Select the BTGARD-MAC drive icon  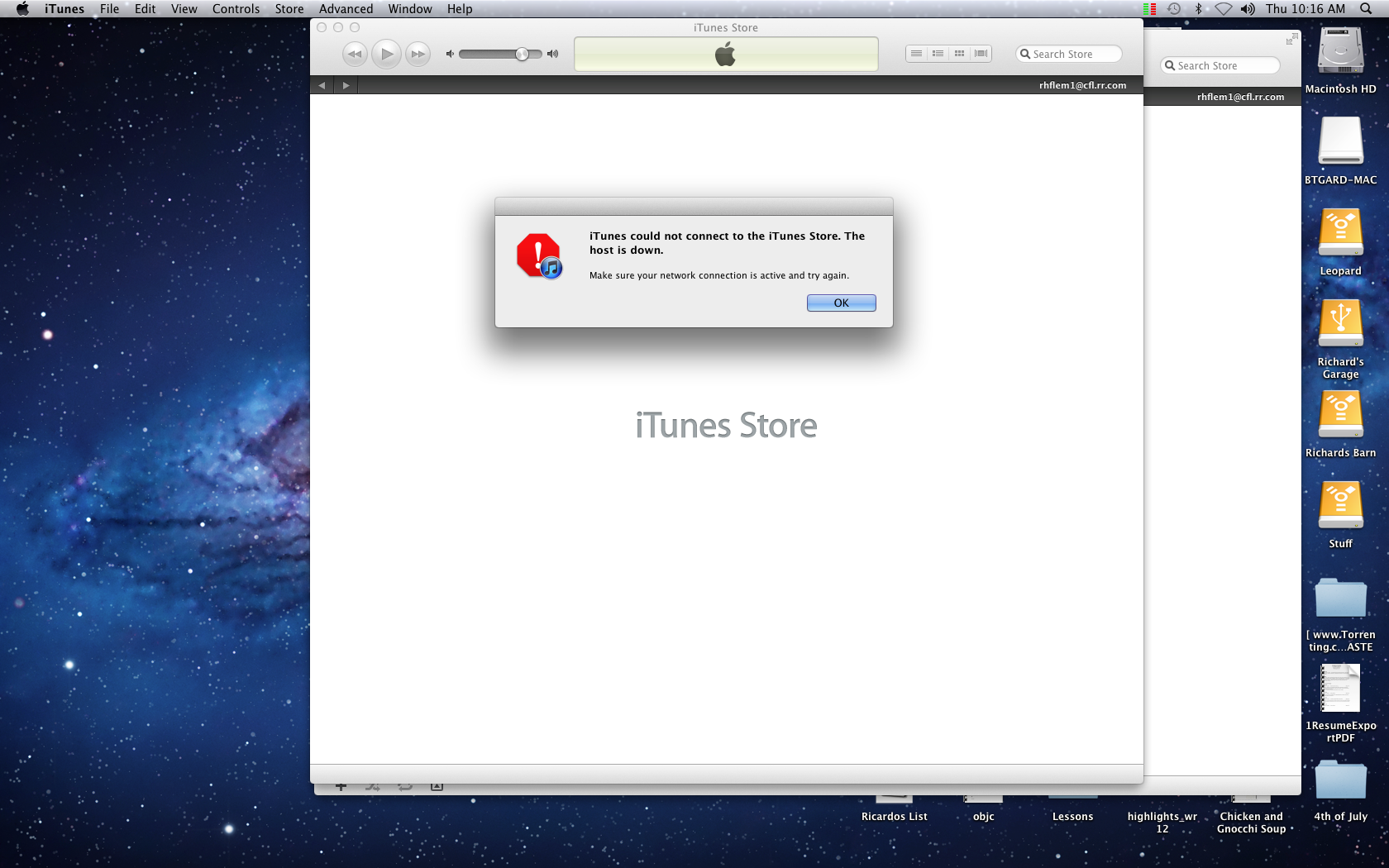coord(1340,141)
